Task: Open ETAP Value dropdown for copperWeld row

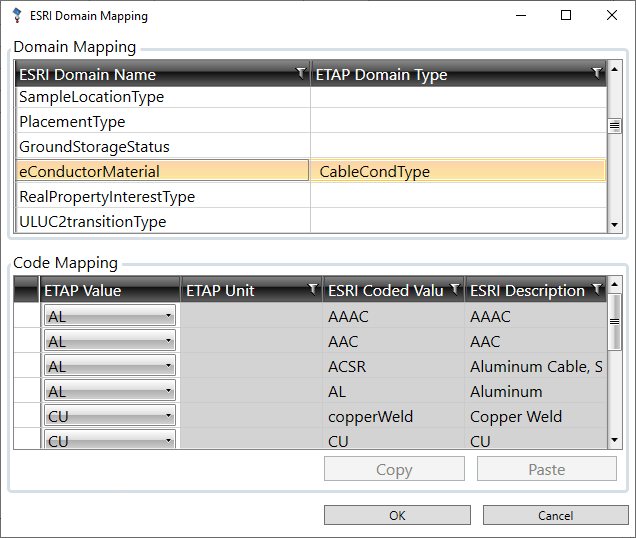Action: (110, 416)
